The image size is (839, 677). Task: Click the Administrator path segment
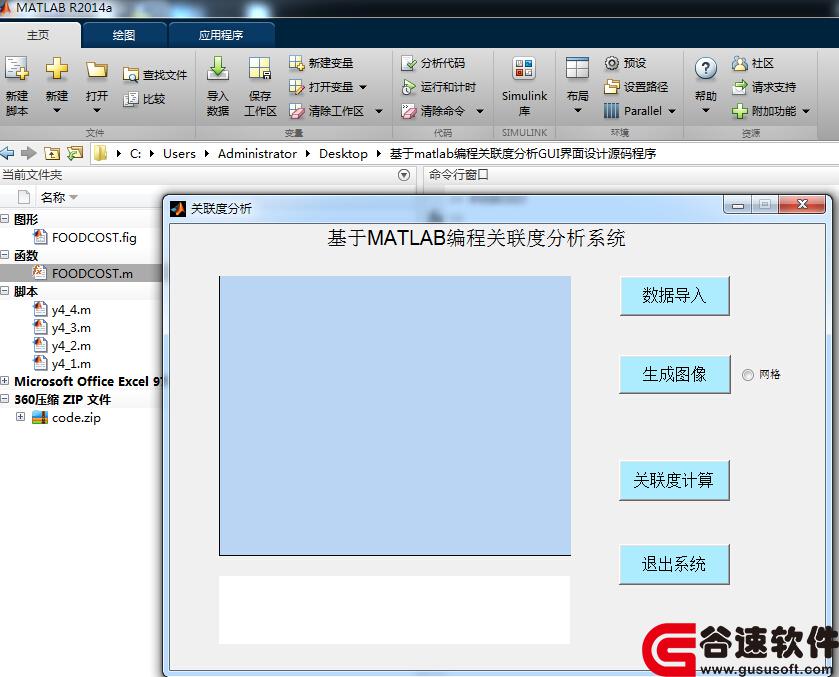pyautogui.click(x=257, y=154)
